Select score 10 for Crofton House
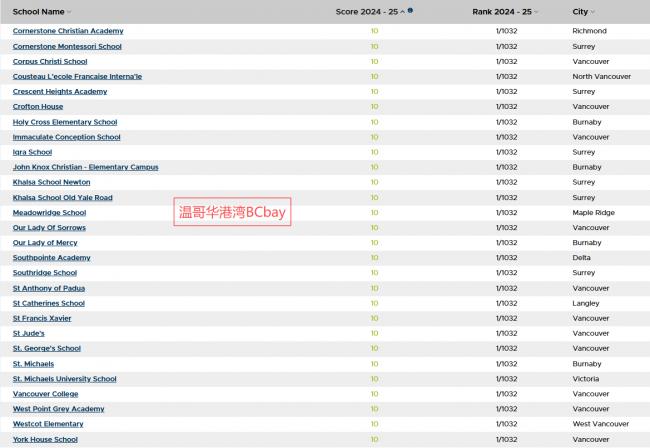Screen dimensions: 650x448 point(374,107)
